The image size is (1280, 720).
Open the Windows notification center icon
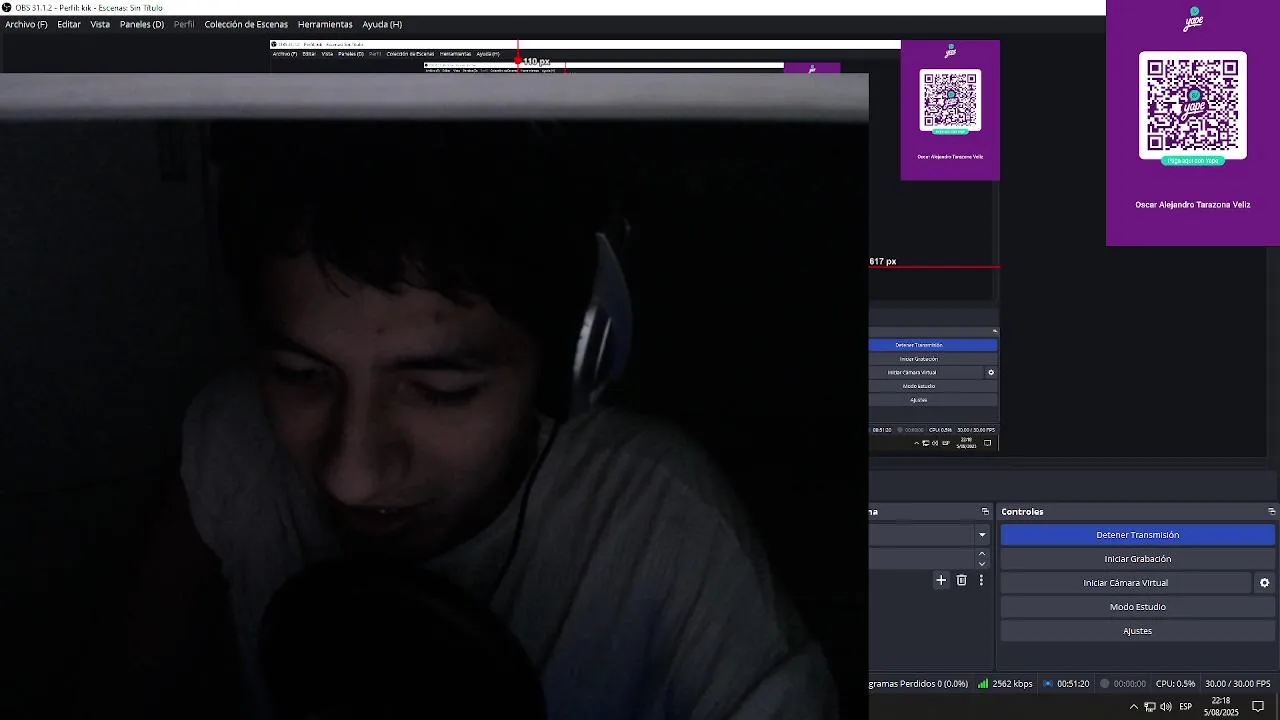coord(1258,707)
